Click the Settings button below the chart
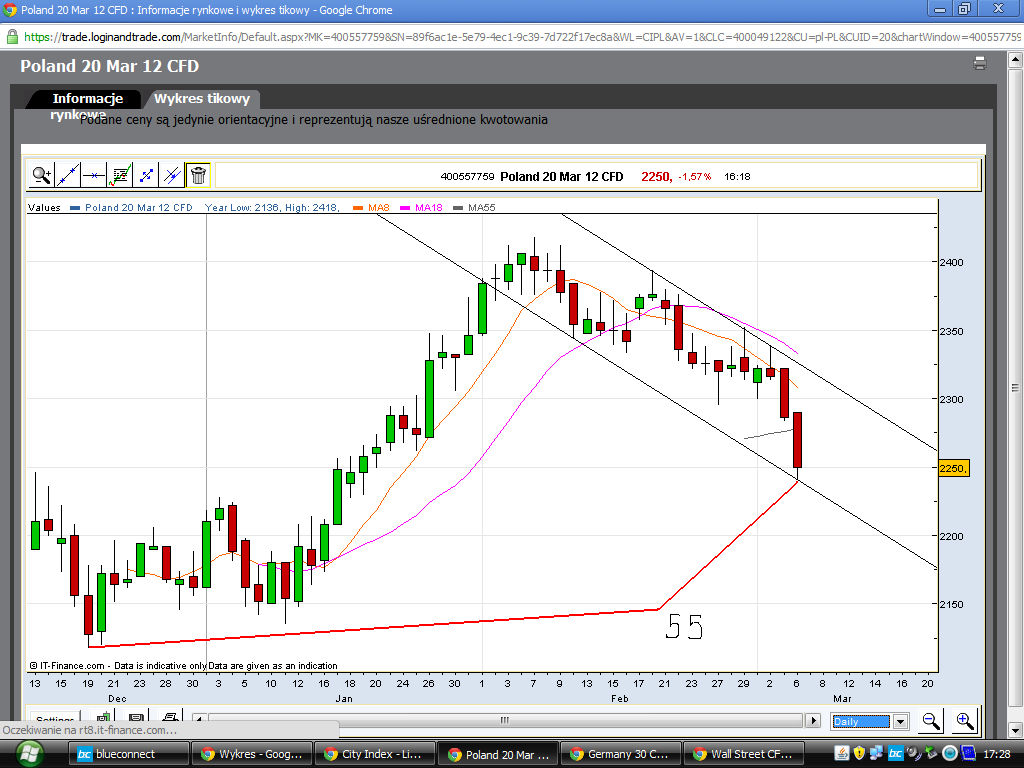The height and width of the screenshot is (768, 1024). [55, 718]
